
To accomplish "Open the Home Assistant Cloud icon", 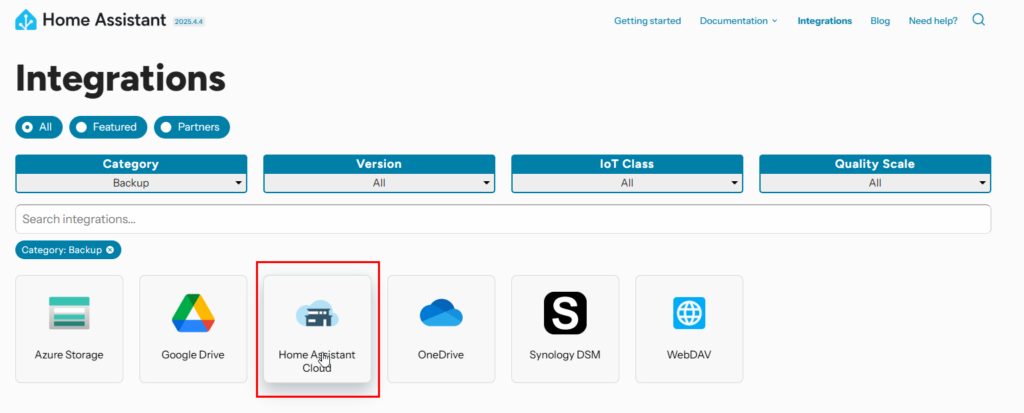I will click(317, 315).
